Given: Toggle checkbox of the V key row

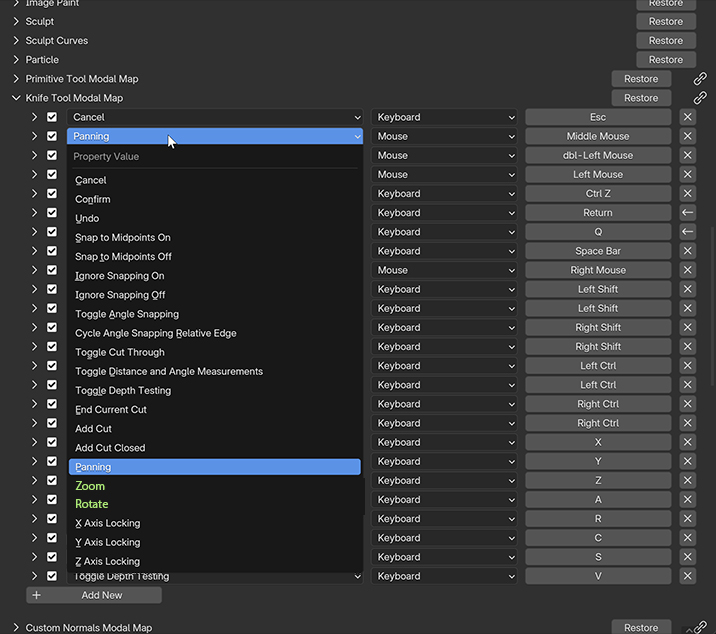Looking at the screenshot, I should [52, 576].
